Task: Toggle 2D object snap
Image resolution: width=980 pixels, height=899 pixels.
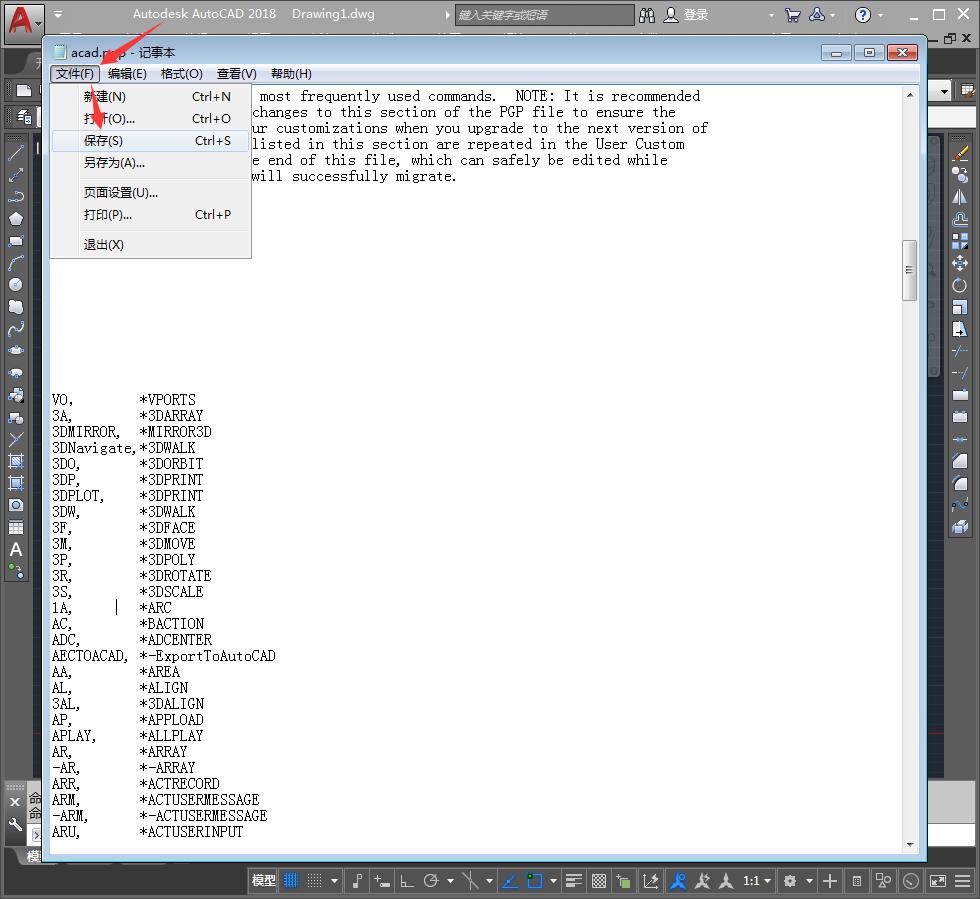Action: pos(534,881)
